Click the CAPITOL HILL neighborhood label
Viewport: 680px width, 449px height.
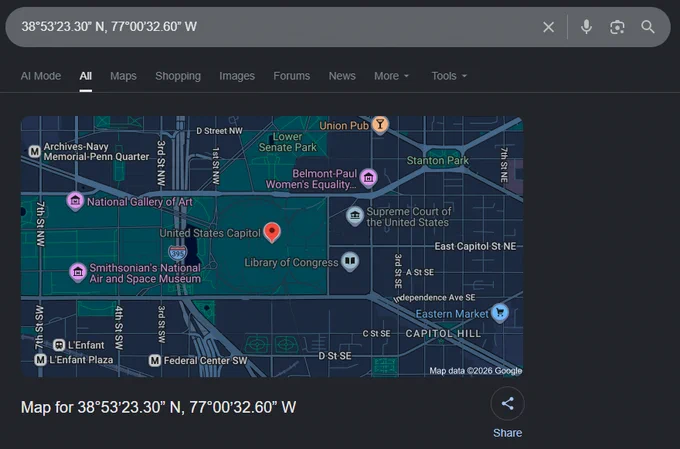pos(443,334)
